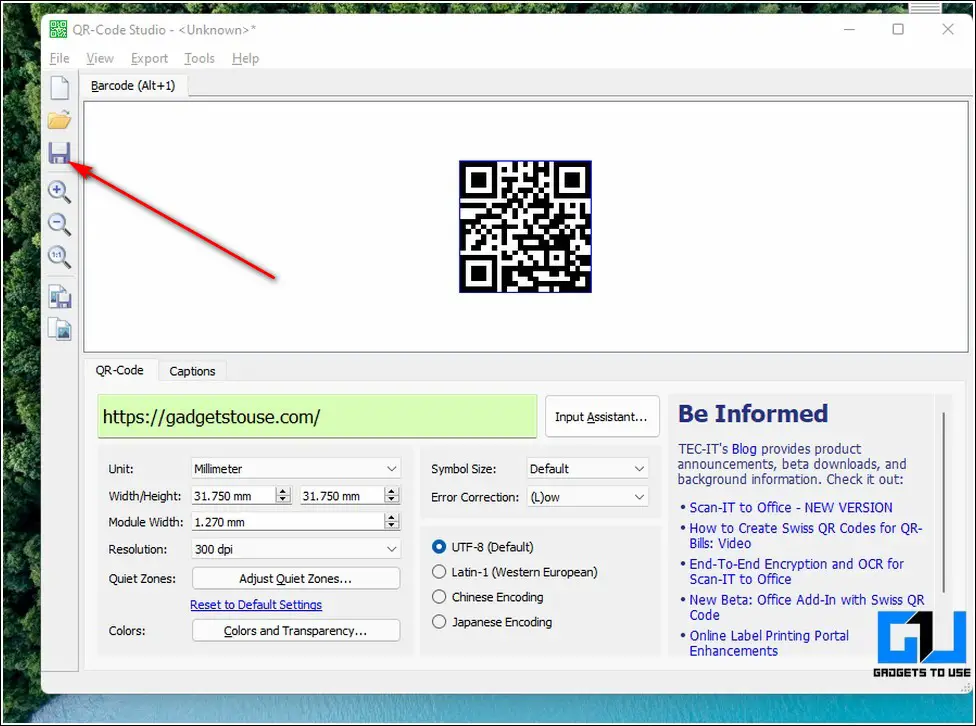The image size is (976, 726).
Task: Increase the Width value with the up arrow
Action: tap(283, 491)
